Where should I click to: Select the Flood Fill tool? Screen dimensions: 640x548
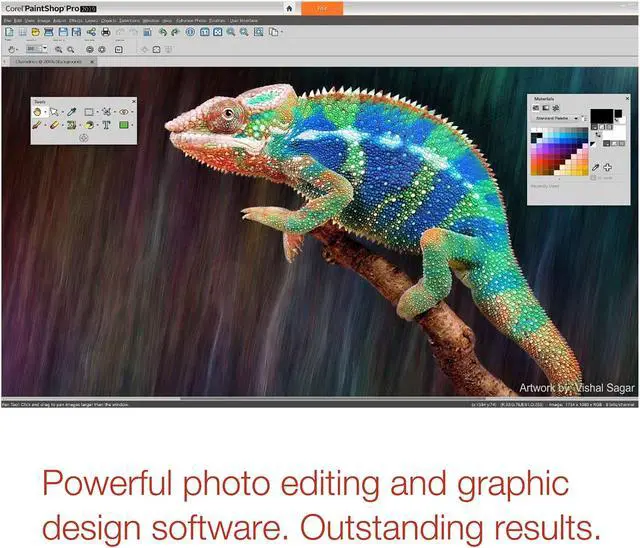click(x=89, y=125)
